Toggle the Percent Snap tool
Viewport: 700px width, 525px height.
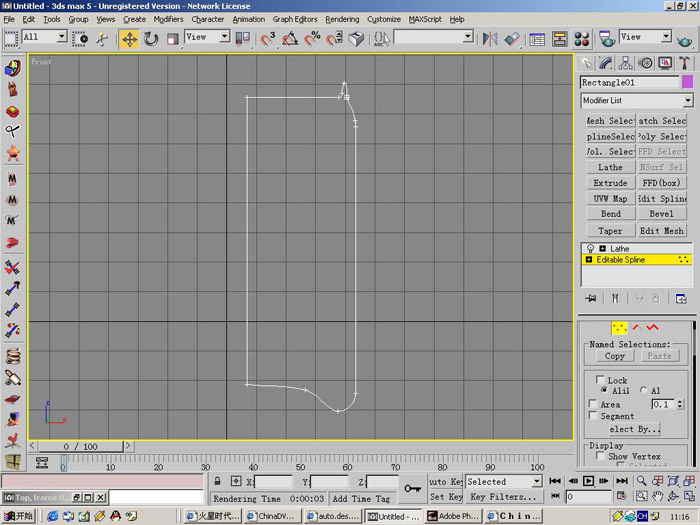312,39
